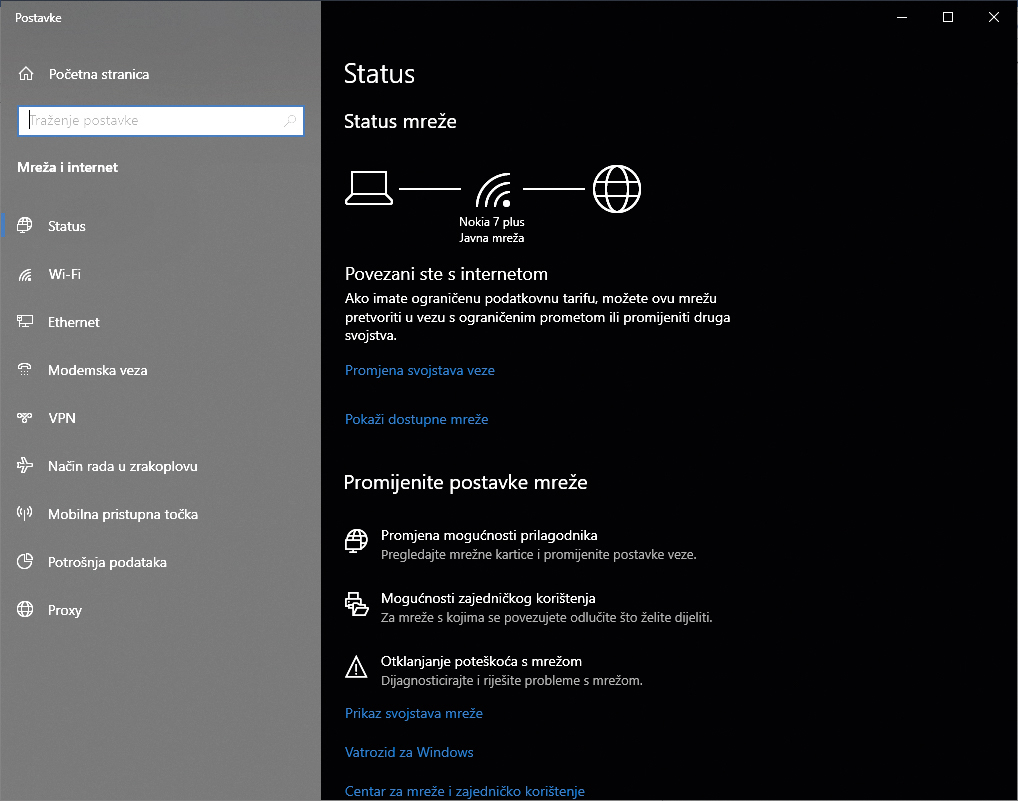The width and height of the screenshot is (1018, 801).
Task: Click the airplane mode icon
Action: click(x=26, y=466)
